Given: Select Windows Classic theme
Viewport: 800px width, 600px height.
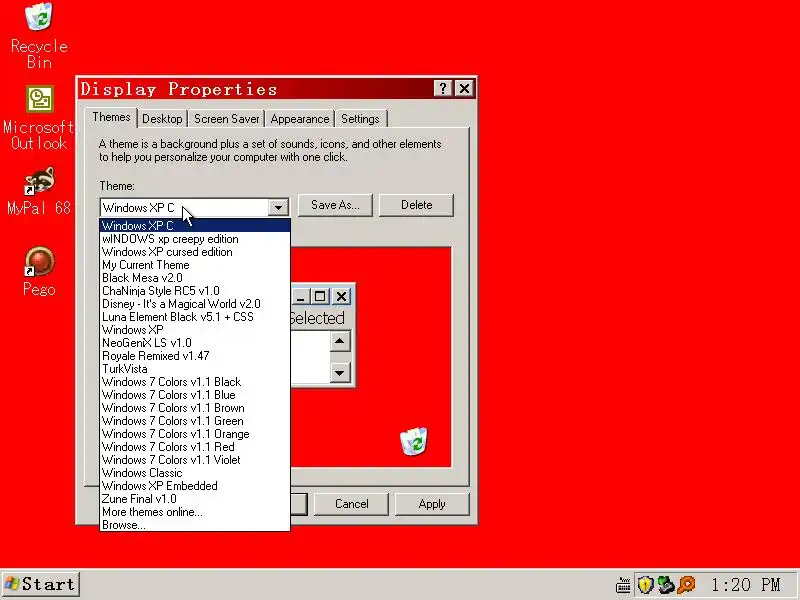Looking at the screenshot, I should tap(195, 473).
